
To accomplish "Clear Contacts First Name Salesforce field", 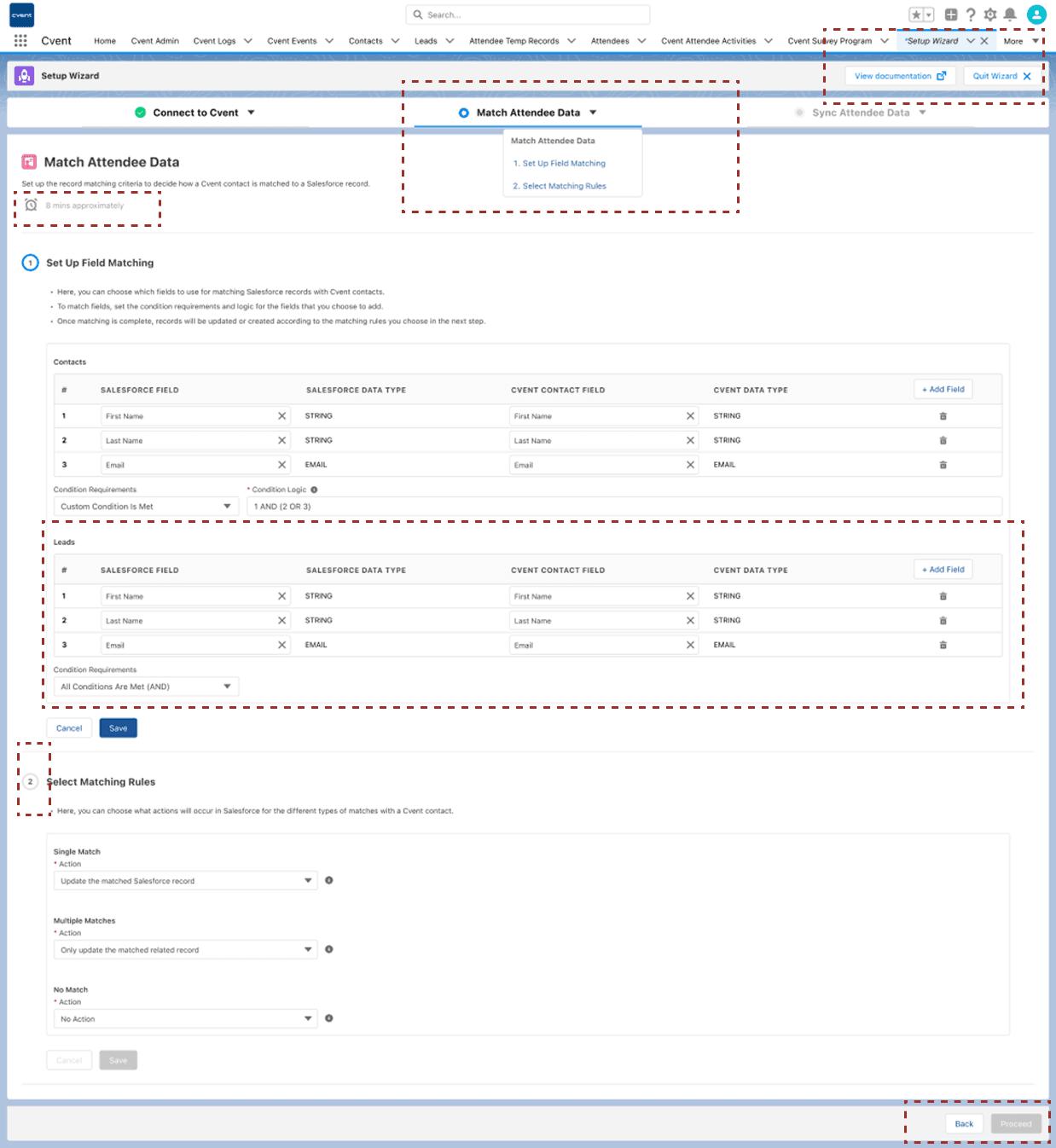I will (x=281, y=416).
